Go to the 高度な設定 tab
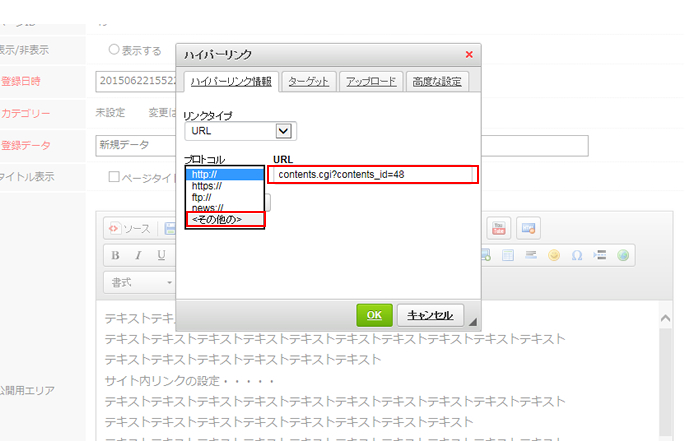This screenshot has height=441, width=685. coord(436,81)
